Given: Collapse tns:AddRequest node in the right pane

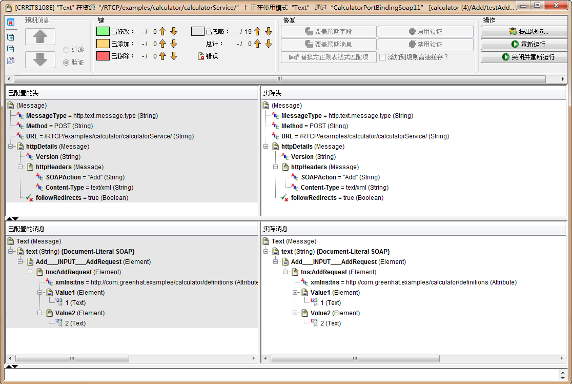Looking at the screenshot, I should pyautogui.click(x=286, y=272).
